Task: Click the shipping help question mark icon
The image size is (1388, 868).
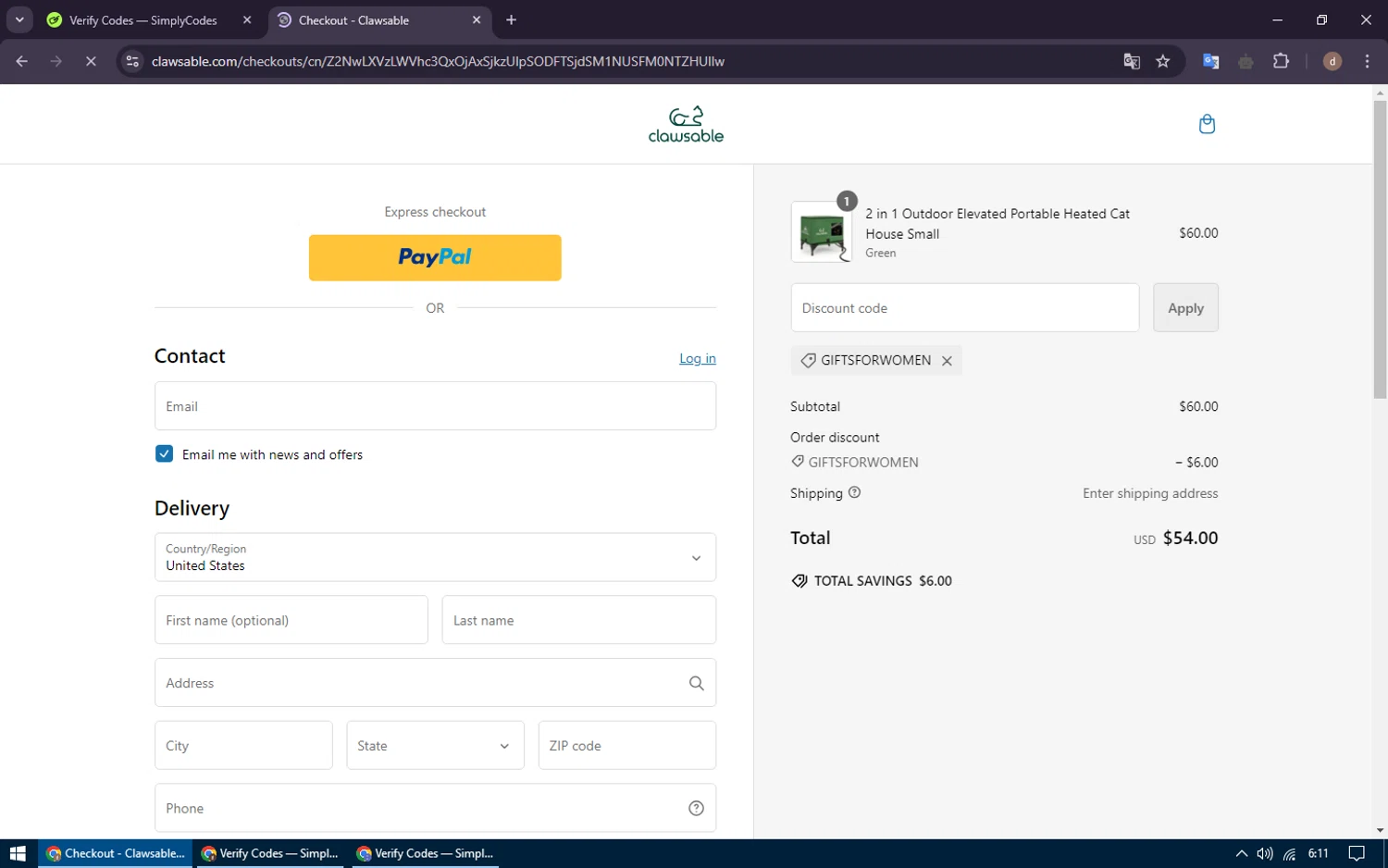Action: (x=854, y=492)
